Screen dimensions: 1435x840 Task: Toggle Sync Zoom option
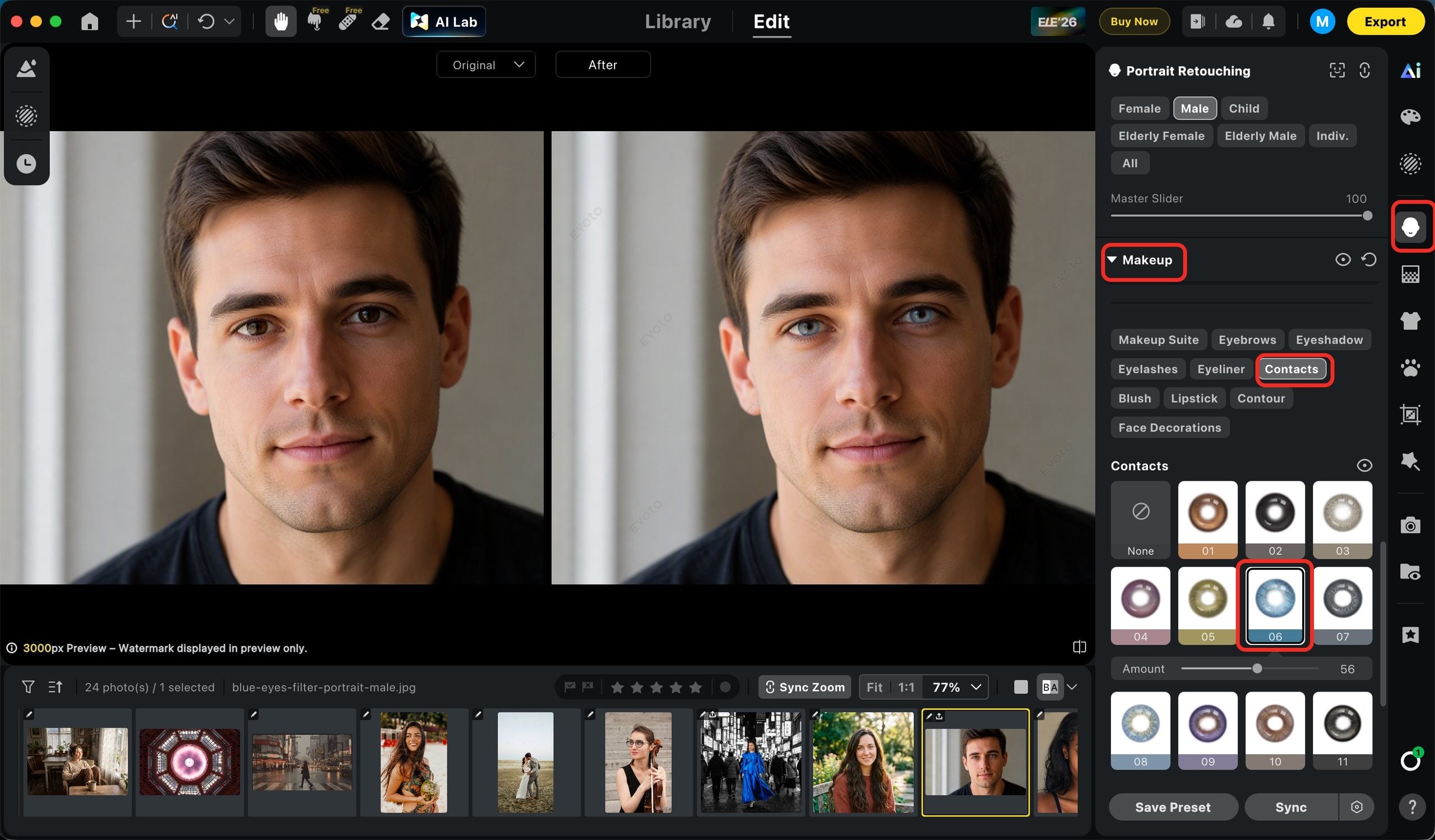(x=804, y=687)
